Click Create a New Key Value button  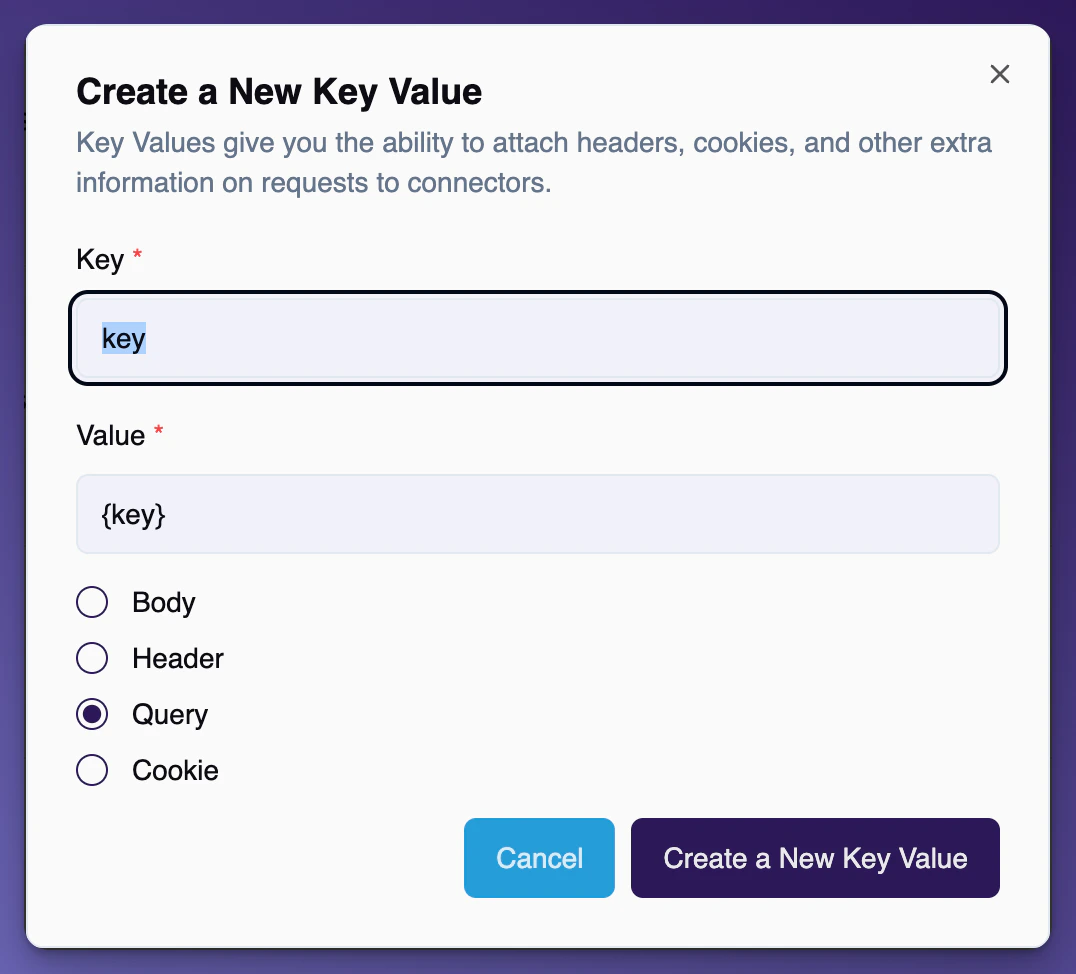click(x=815, y=858)
